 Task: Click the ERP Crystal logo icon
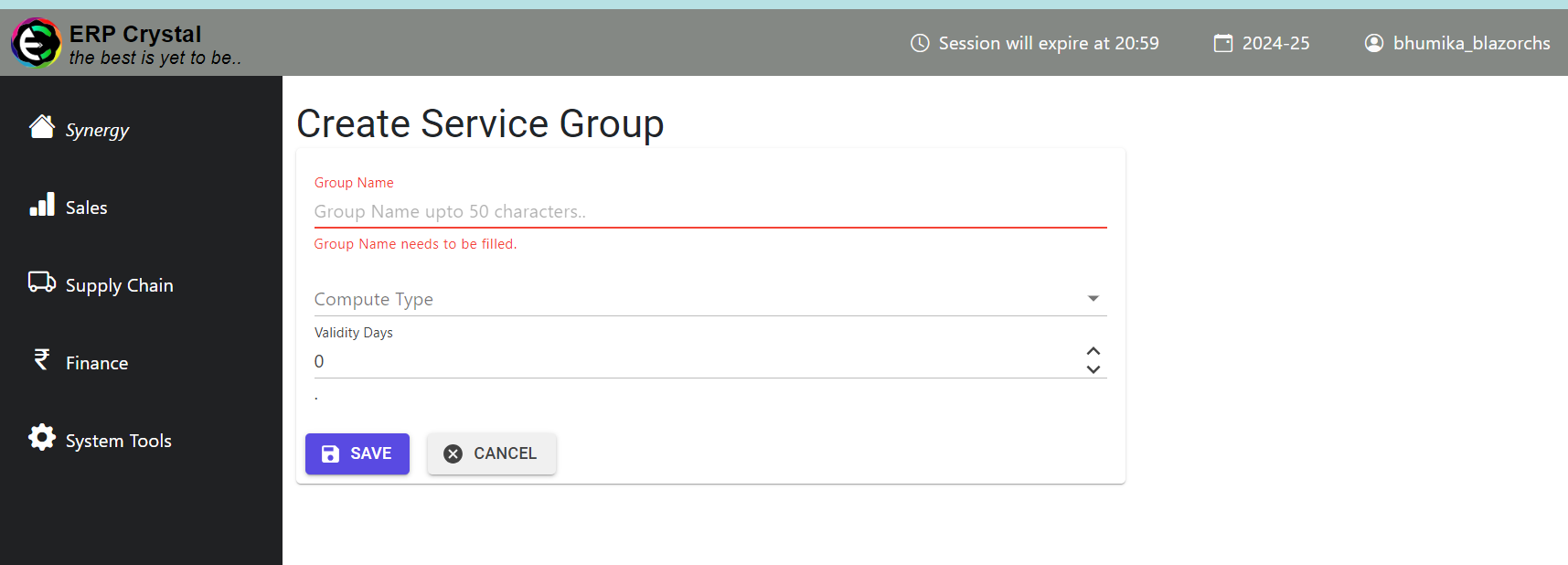click(x=37, y=43)
